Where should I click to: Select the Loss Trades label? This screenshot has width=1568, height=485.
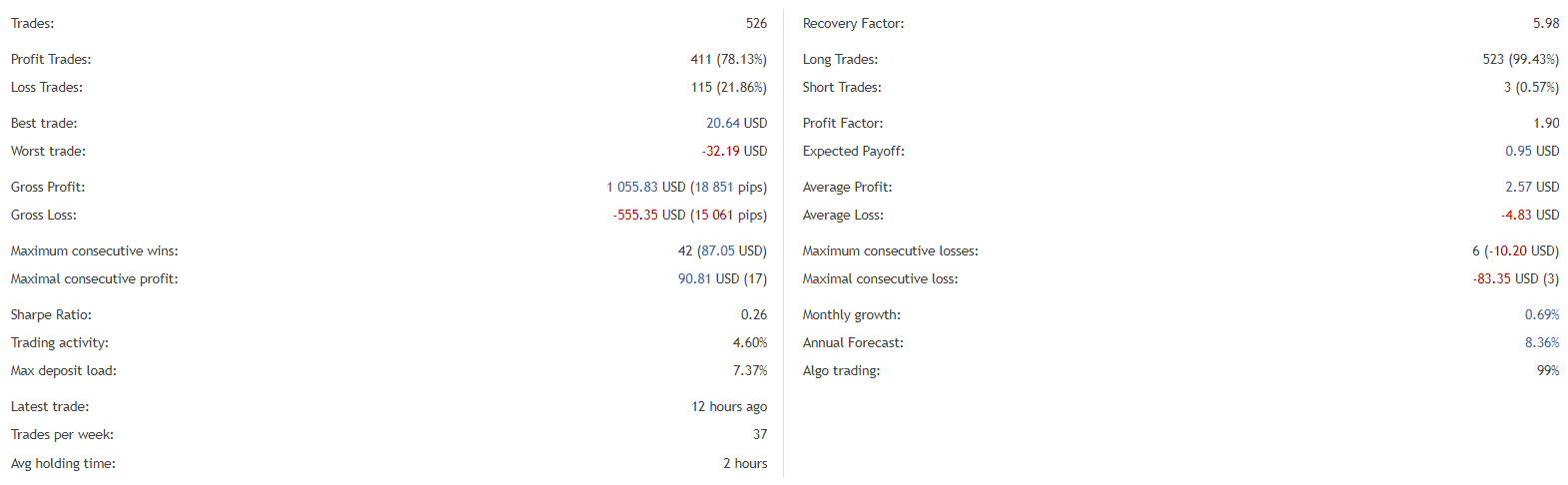pyautogui.click(x=47, y=87)
